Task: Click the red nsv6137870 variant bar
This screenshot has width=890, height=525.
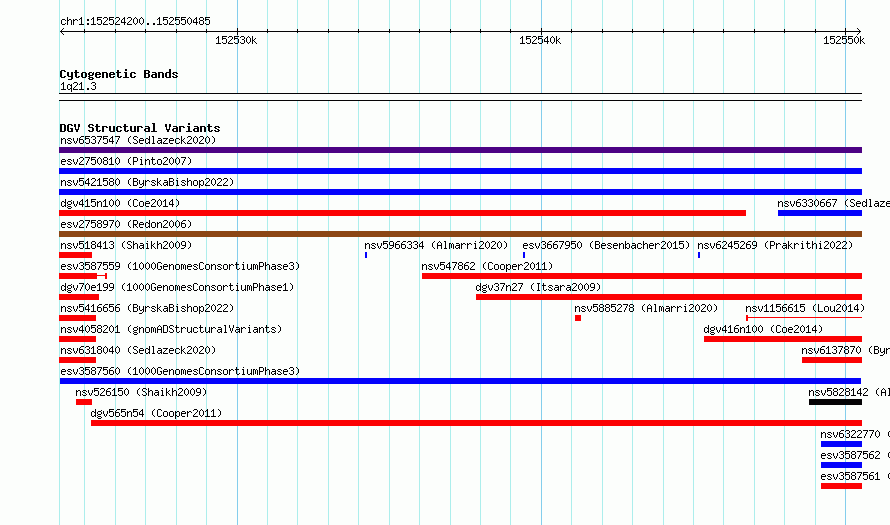Action: pyautogui.click(x=832, y=360)
